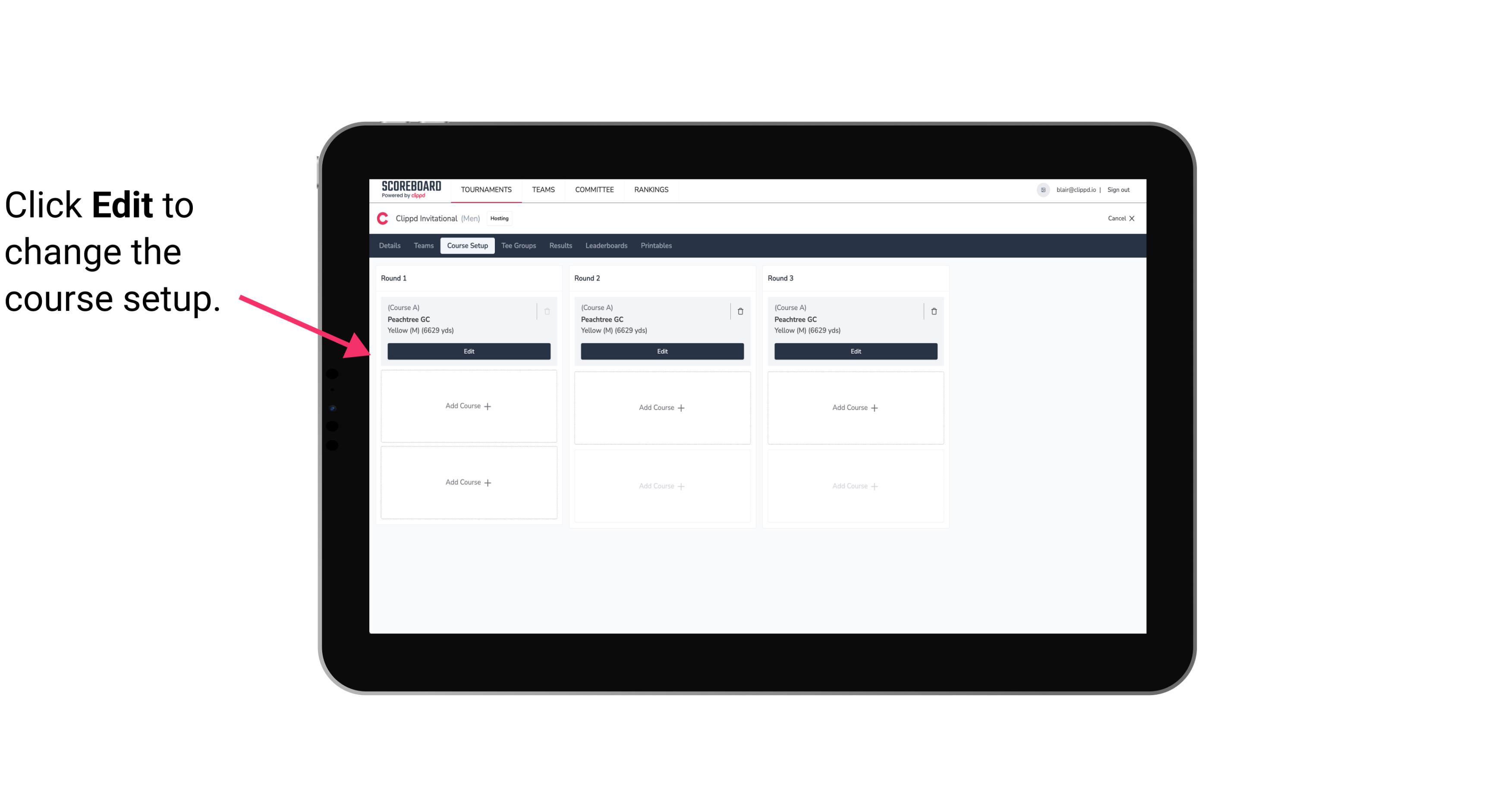Click the delete icon for Round 2 course
This screenshot has width=1510, height=812.
tap(740, 311)
